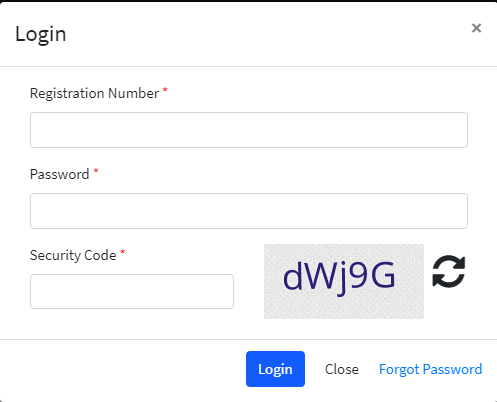
Task: Focus the Registration Number text field
Action: click(249, 130)
